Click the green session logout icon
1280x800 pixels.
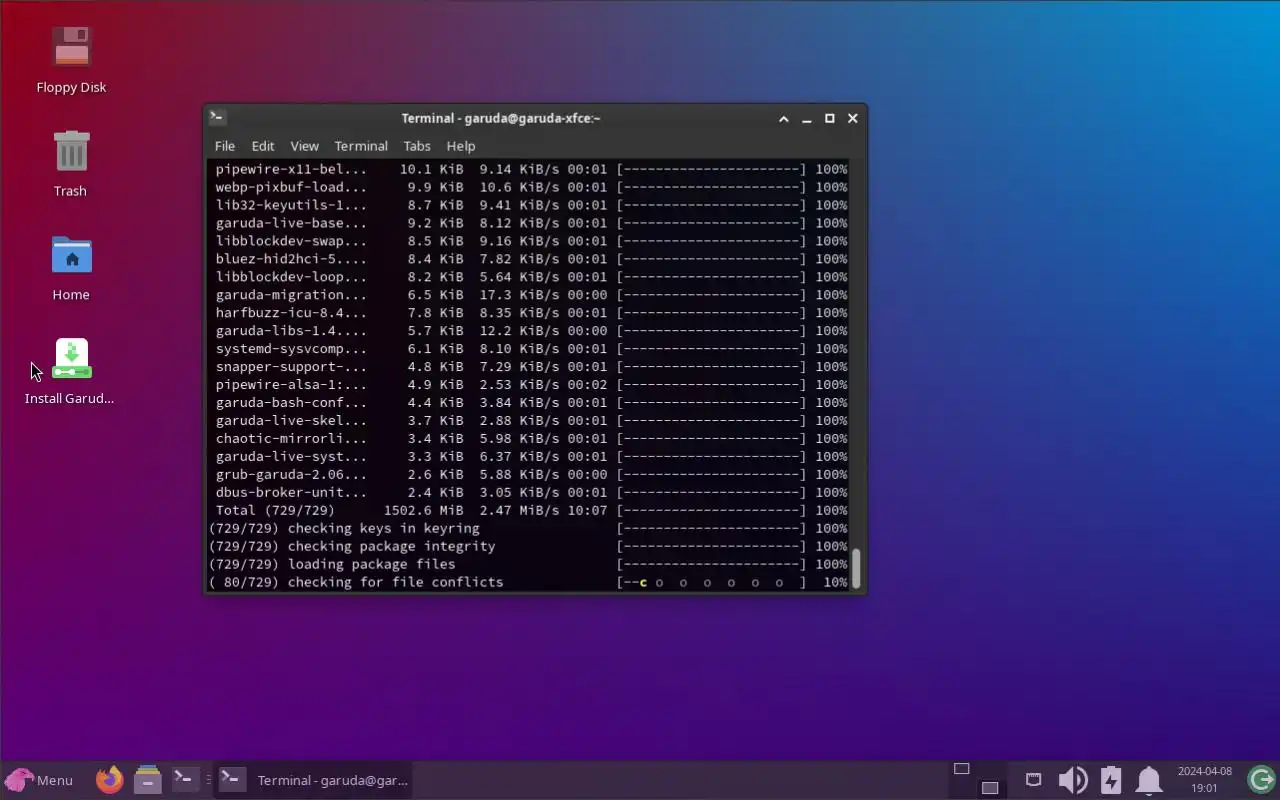click(x=1261, y=779)
